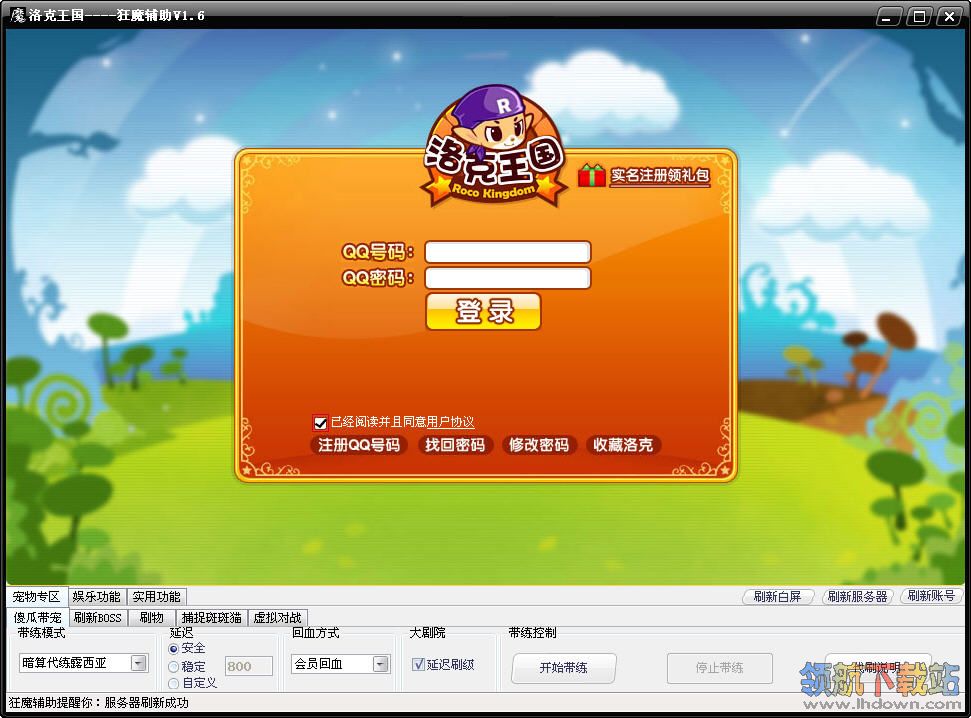971x718 pixels.
Task: Minimize the 狂魔辅助 window
Action: 887,17
